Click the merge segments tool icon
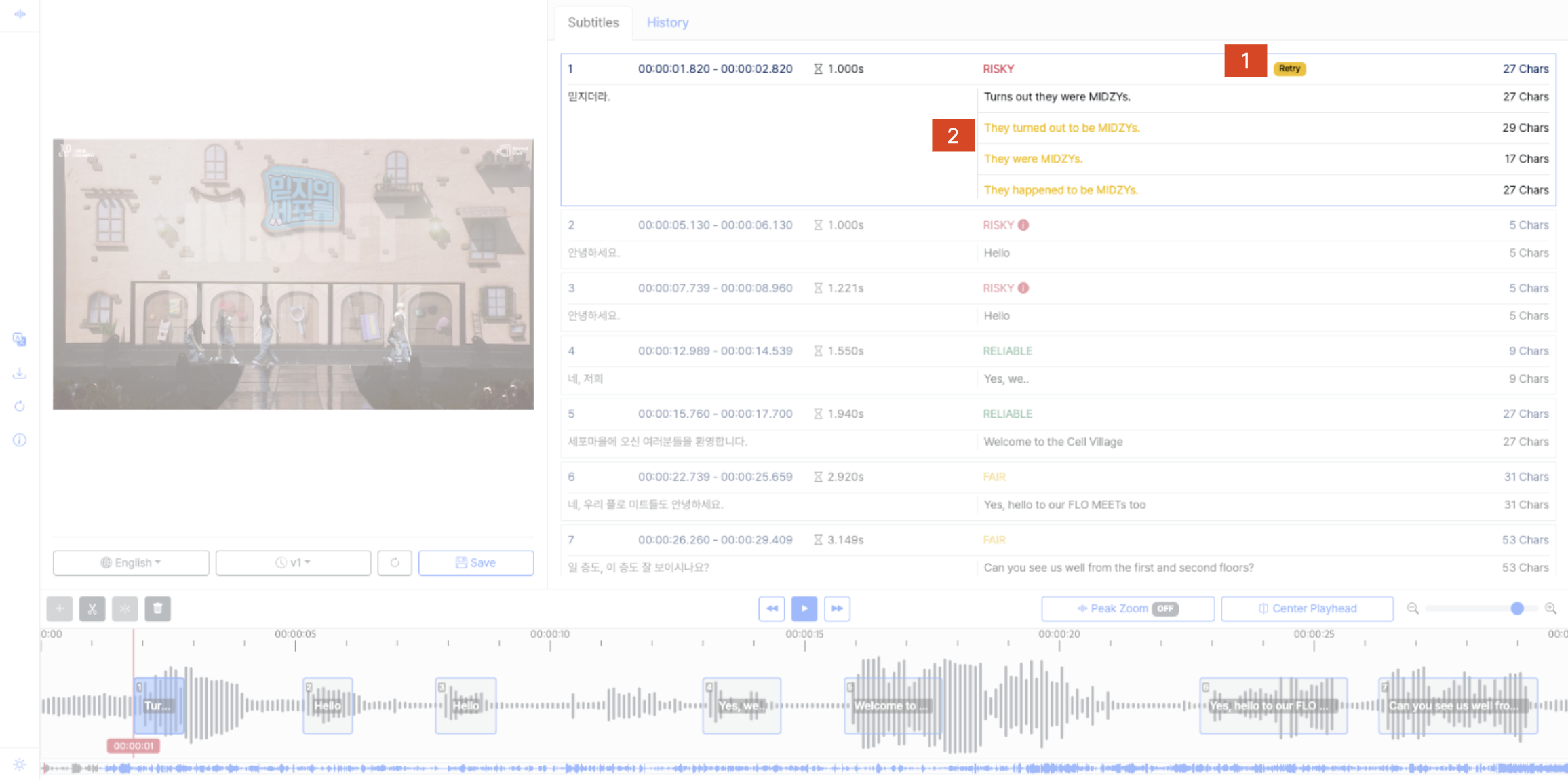Screen dimensions: 1568x780 125,608
